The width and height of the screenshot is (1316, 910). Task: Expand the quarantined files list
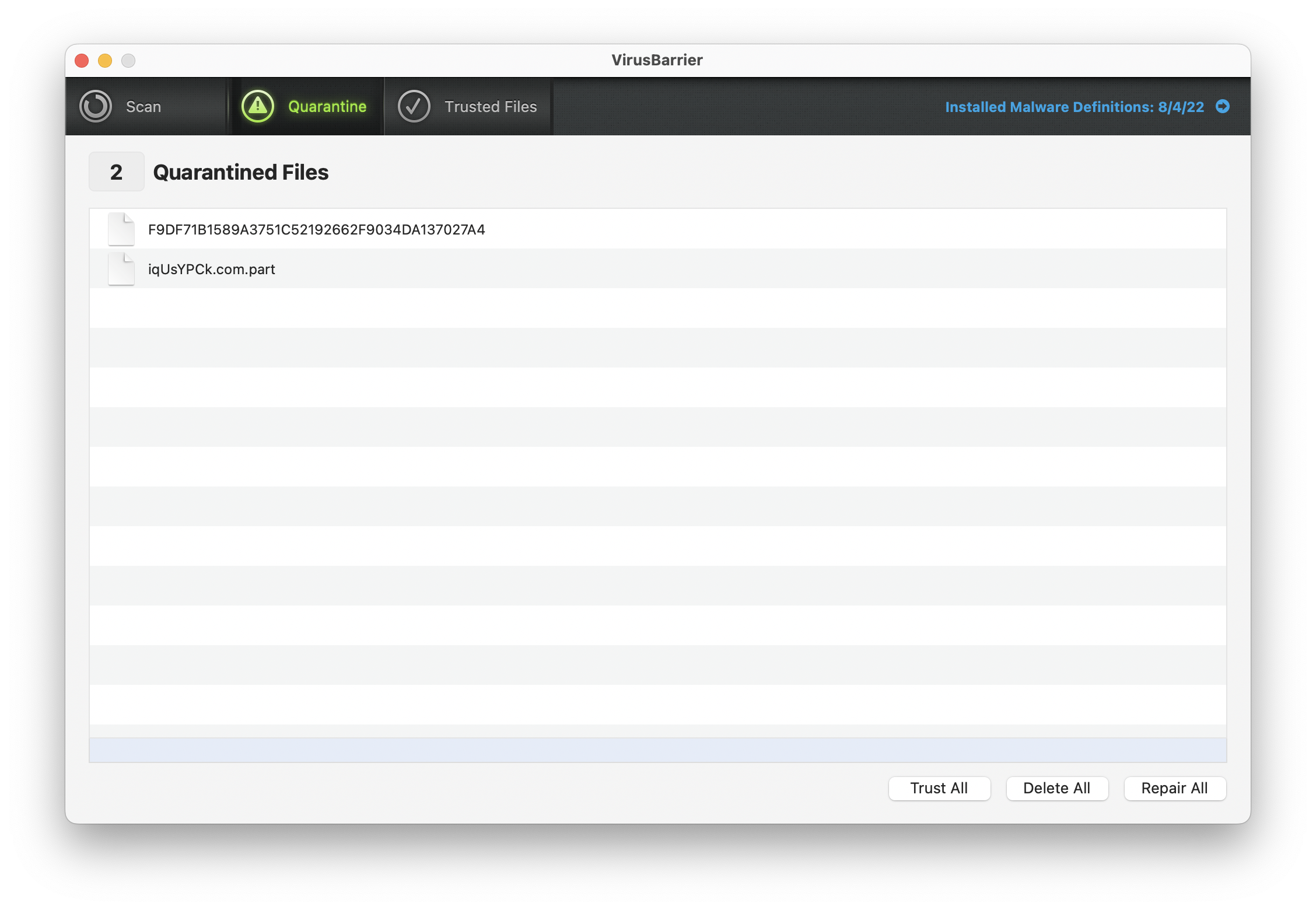[x=114, y=171]
